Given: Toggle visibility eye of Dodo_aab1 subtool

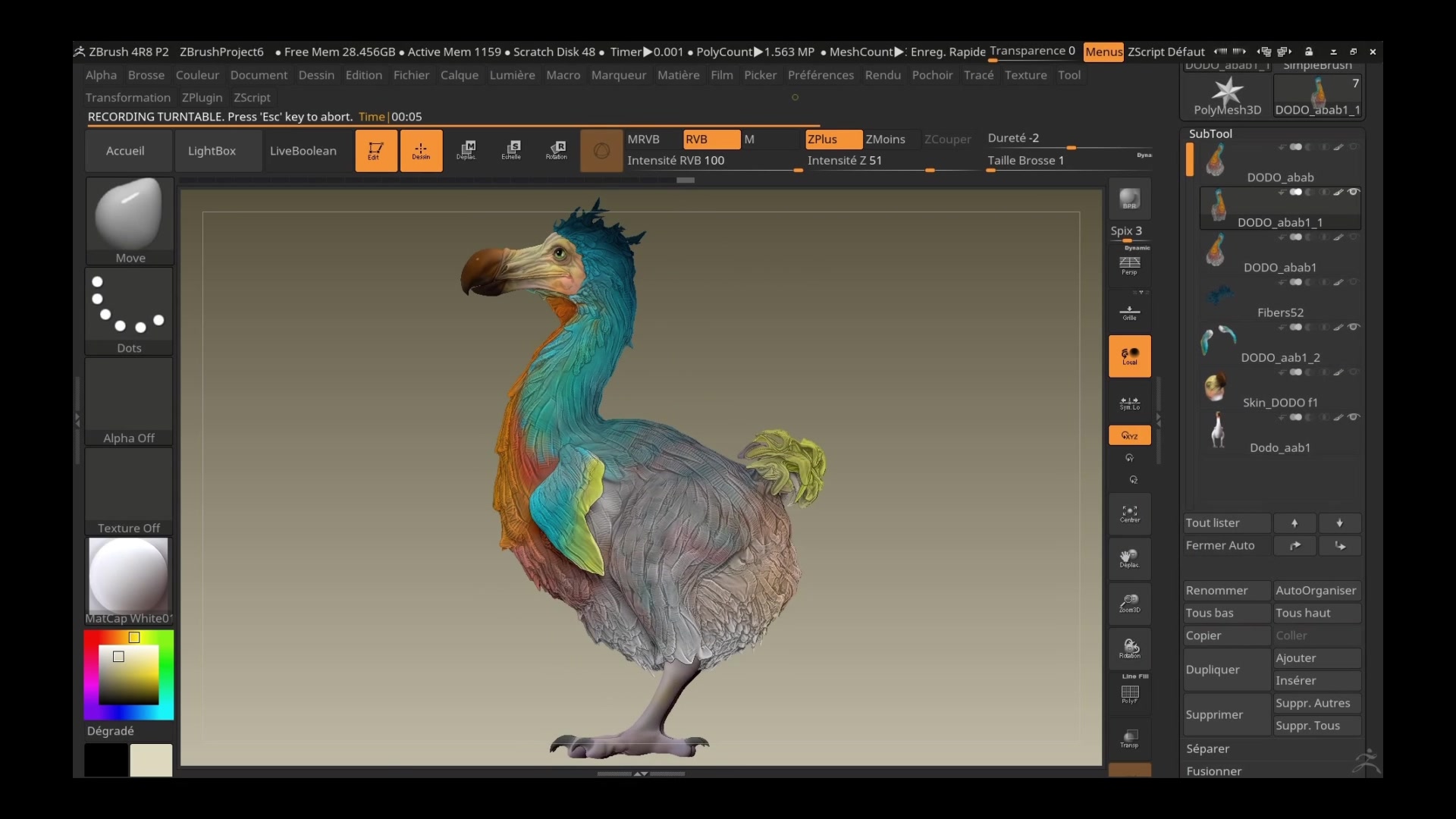Looking at the screenshot, I should [1353, 417].
